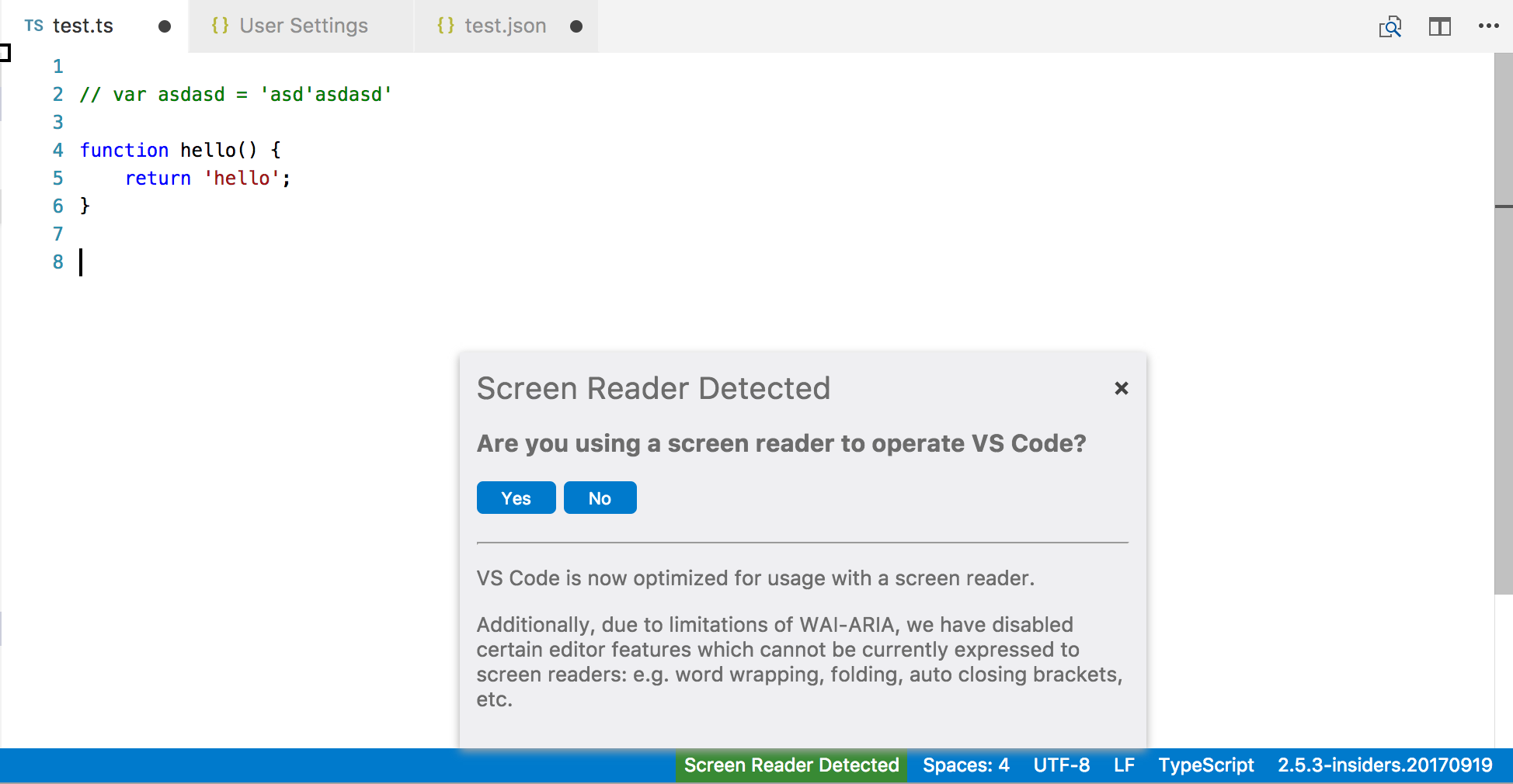Click the WAI-ARIA limitations paragraph

(800, 662)
